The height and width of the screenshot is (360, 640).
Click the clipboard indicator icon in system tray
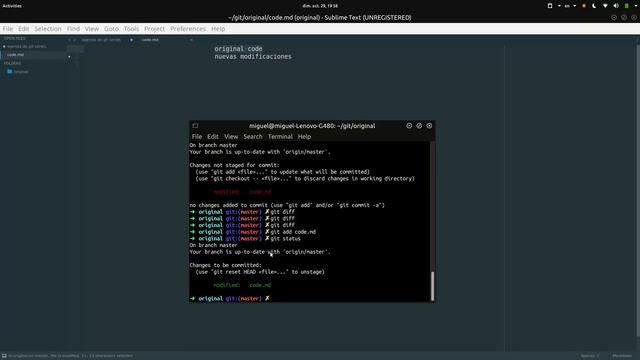click(550, 6)
